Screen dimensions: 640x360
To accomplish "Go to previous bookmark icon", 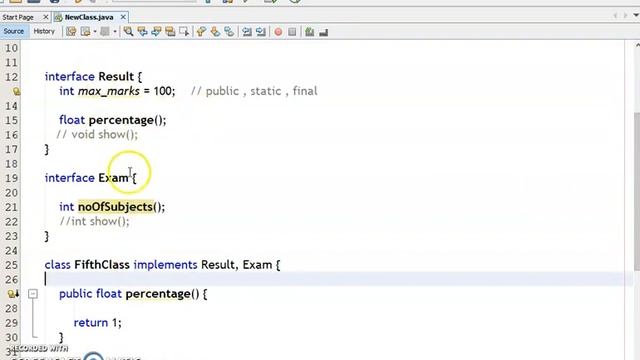I will click(x=201, y=32).
